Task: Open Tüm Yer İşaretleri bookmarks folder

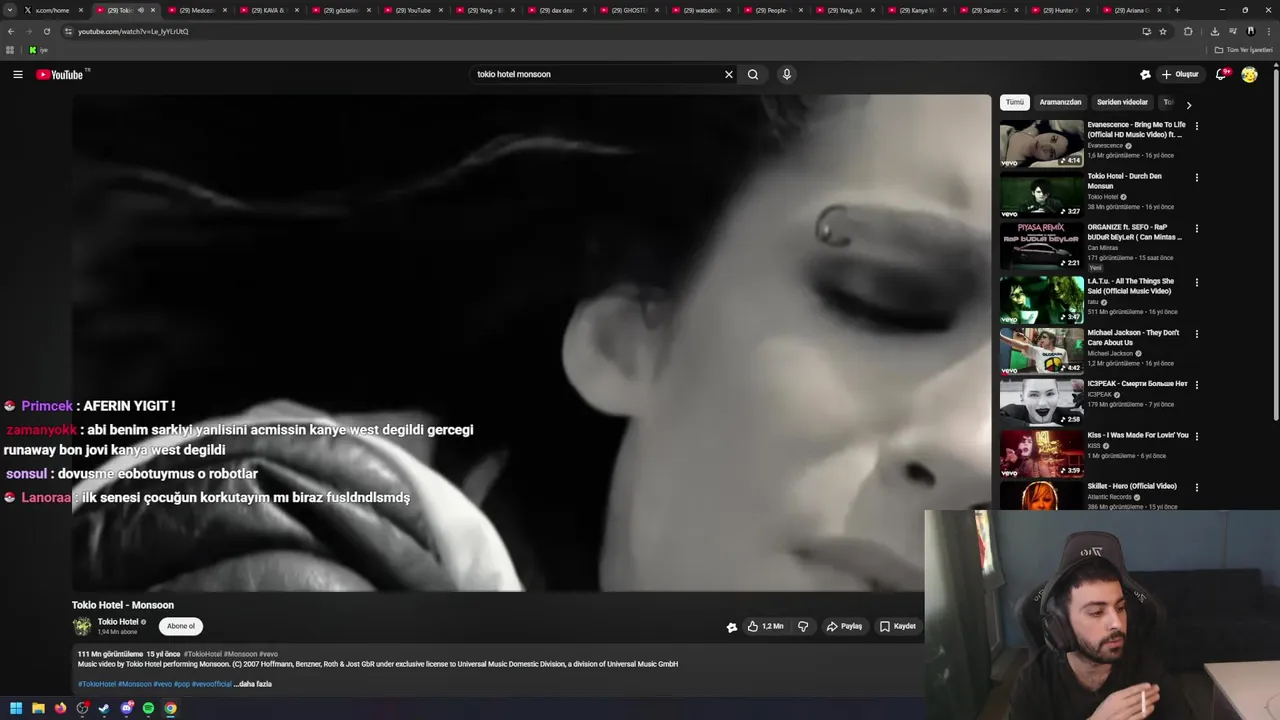Action: click(x=1244, y=50)
